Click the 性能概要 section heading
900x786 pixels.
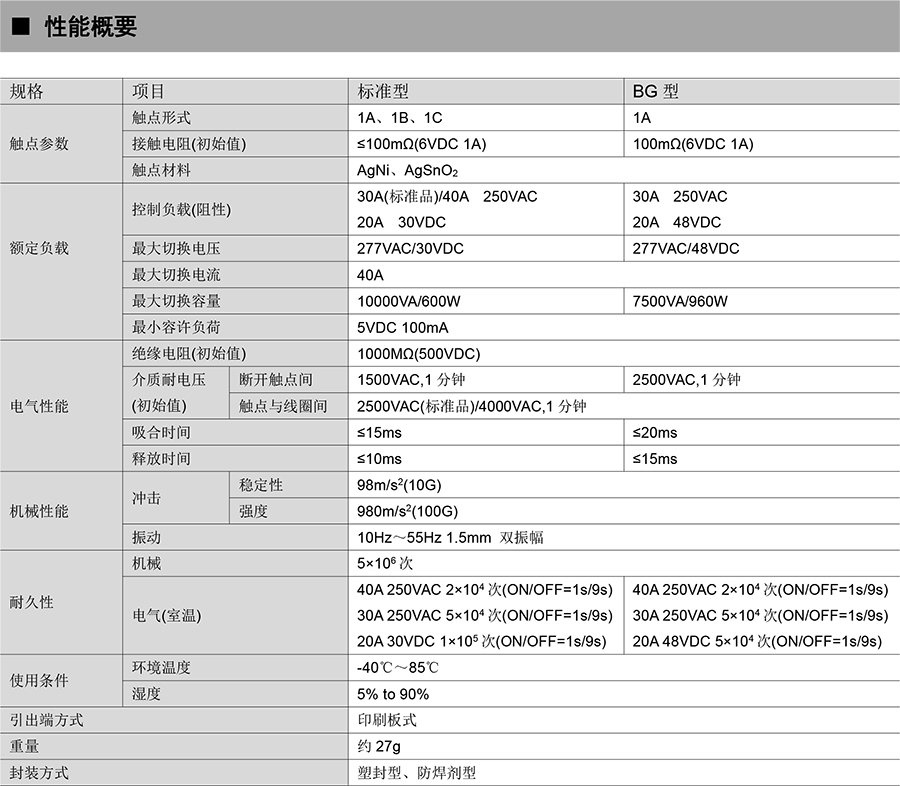(91, 28)
